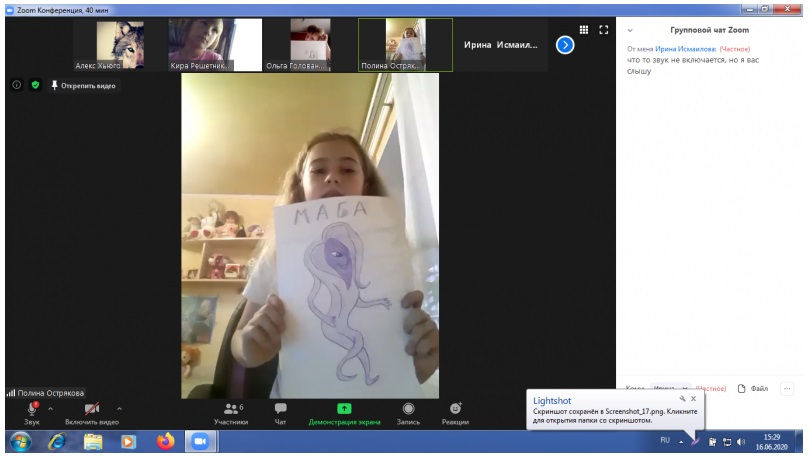Select Кира Решетник participant thumbnail
This screenshot has height=457, width=809.
(215, 45)
